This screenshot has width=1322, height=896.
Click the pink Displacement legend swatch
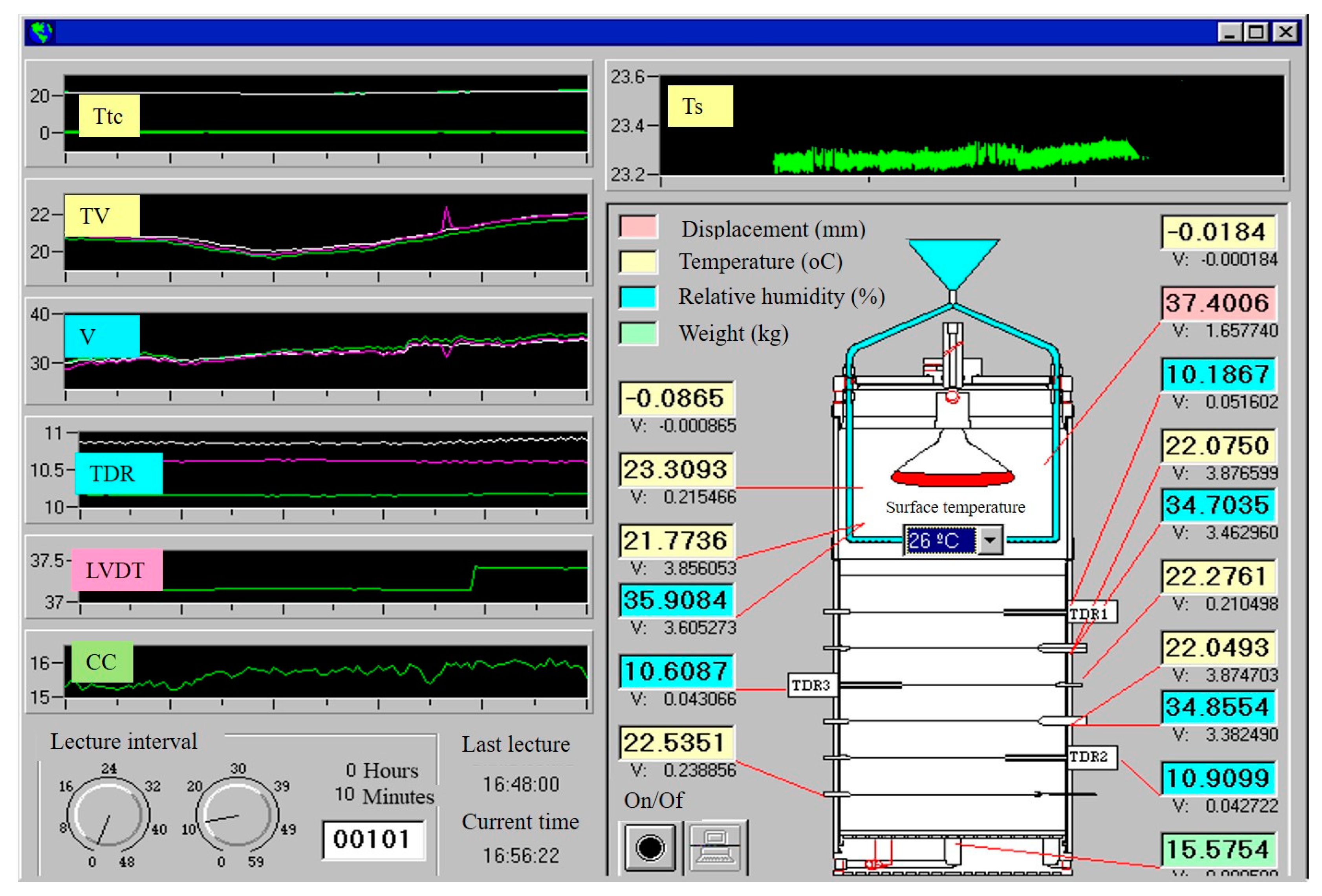click(x=638, y=227)
